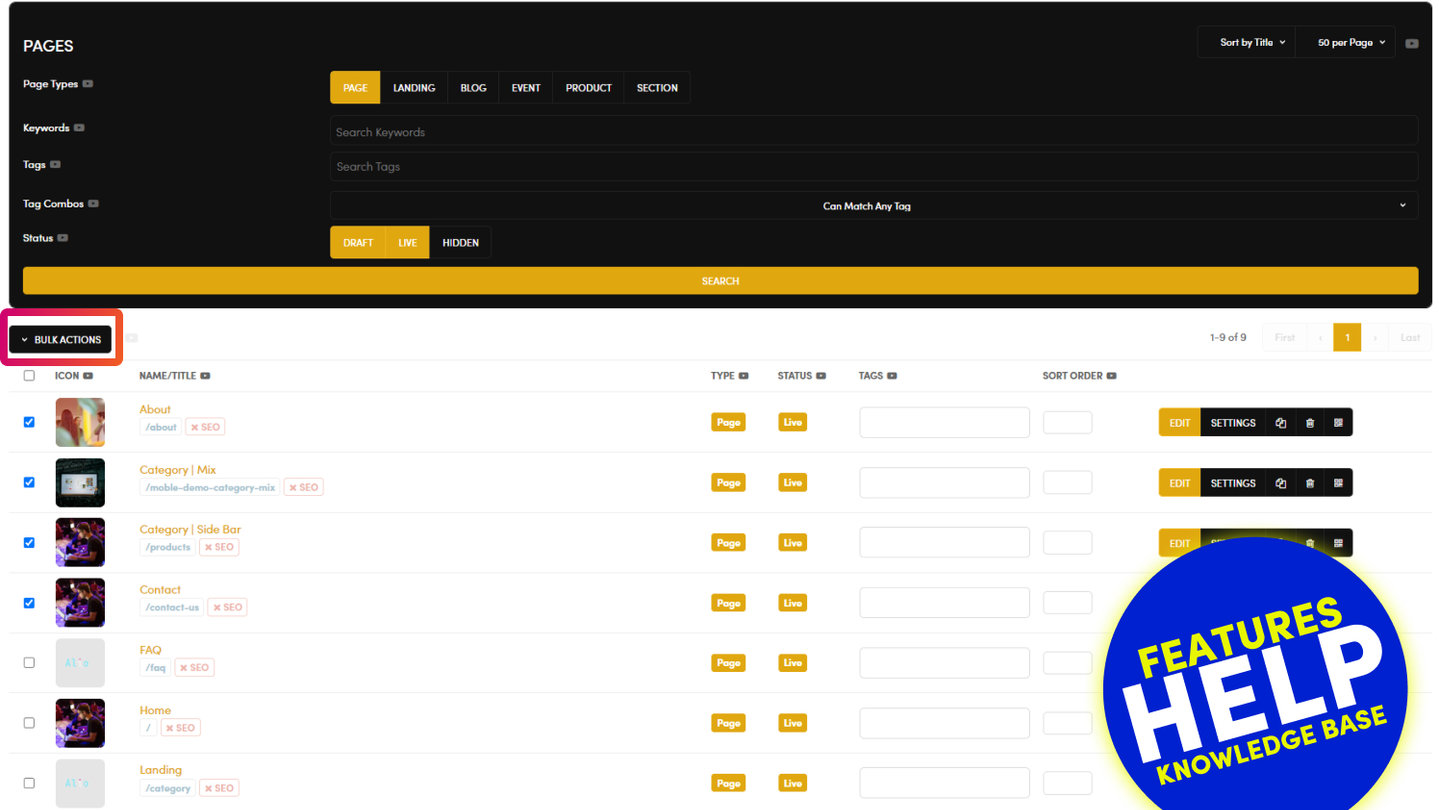The width and height of the screenshot is (1439, 810).
Task: Uncheck the About page checkbox
Action: tap(29, 422)
